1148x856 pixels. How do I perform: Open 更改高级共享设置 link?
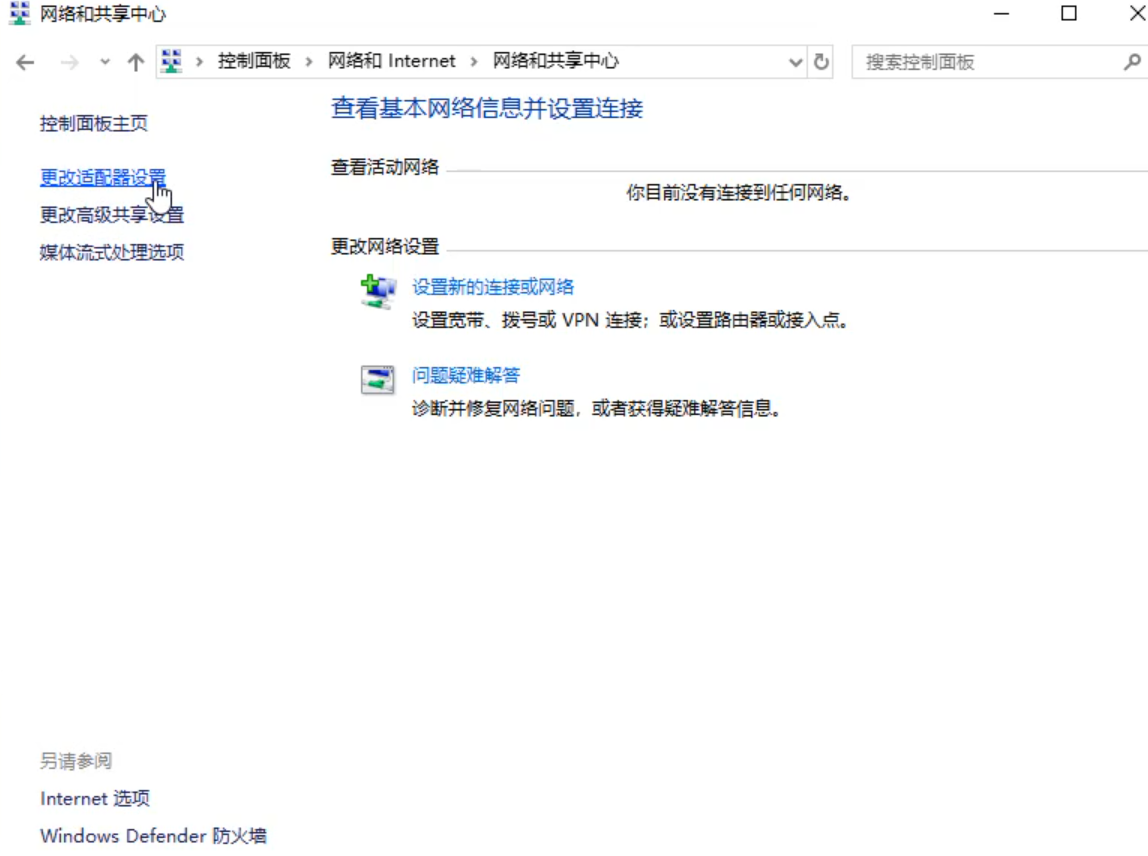coord(112,215)
